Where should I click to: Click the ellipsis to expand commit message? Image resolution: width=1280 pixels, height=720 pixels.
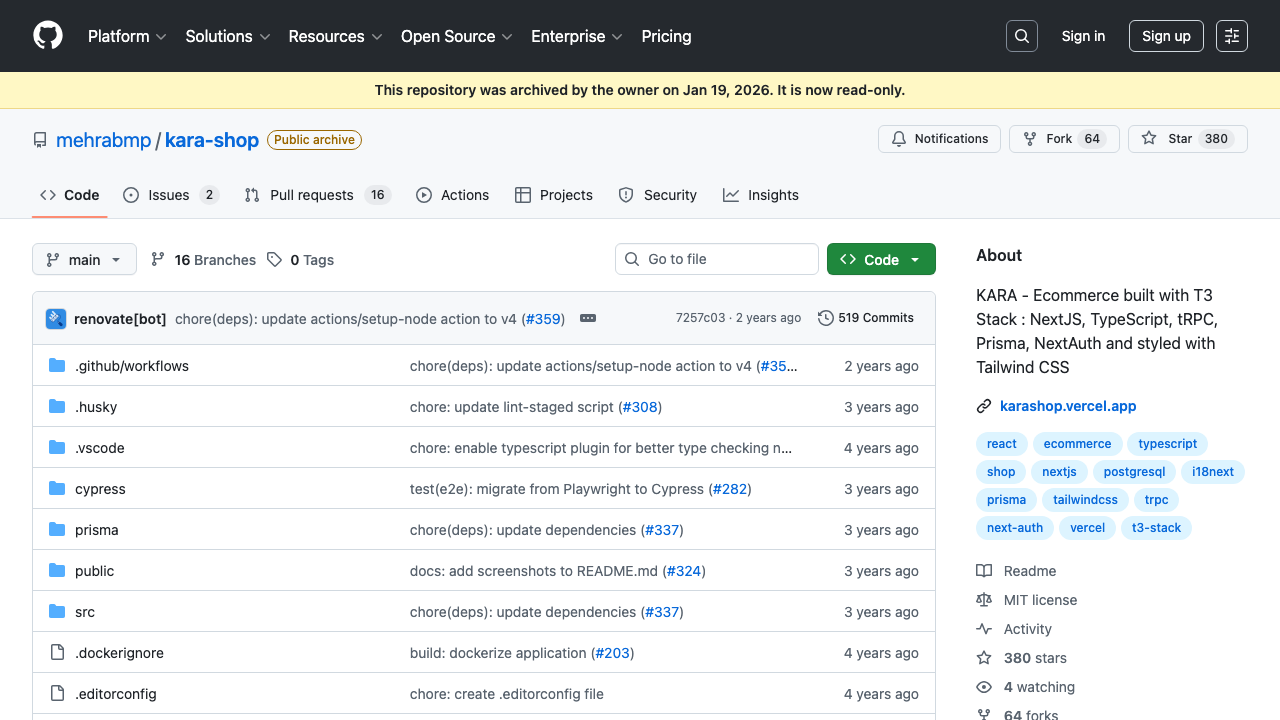tap(588, 318)
